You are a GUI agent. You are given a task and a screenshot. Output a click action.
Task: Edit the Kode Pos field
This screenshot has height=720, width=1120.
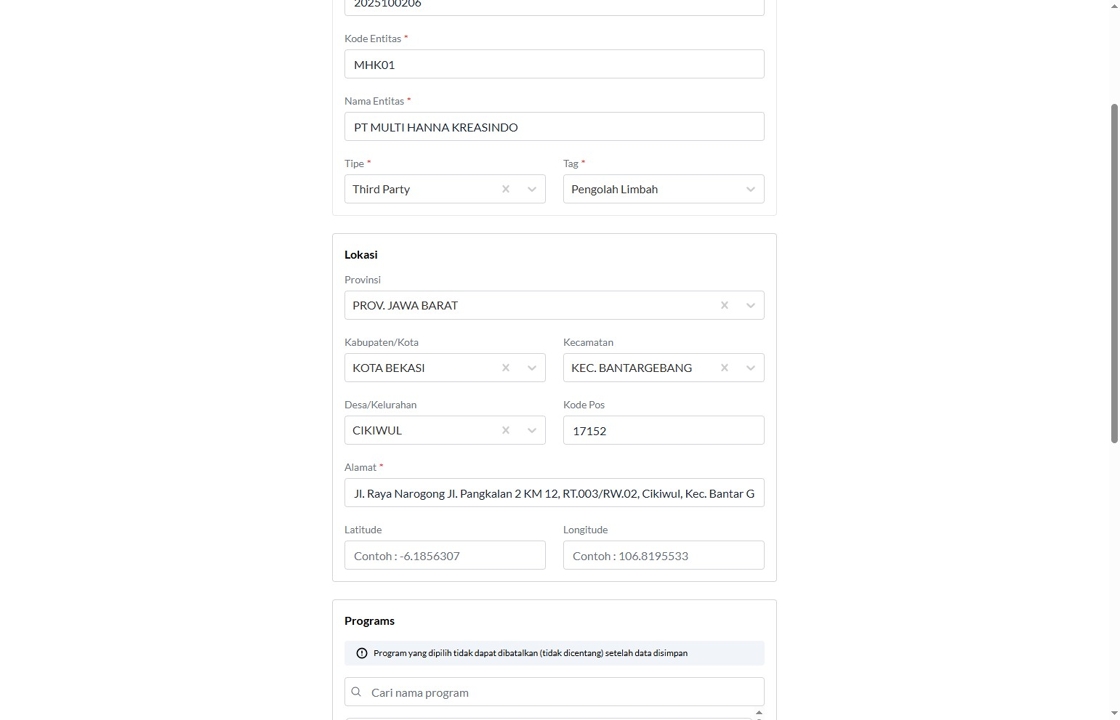[663, 431]
